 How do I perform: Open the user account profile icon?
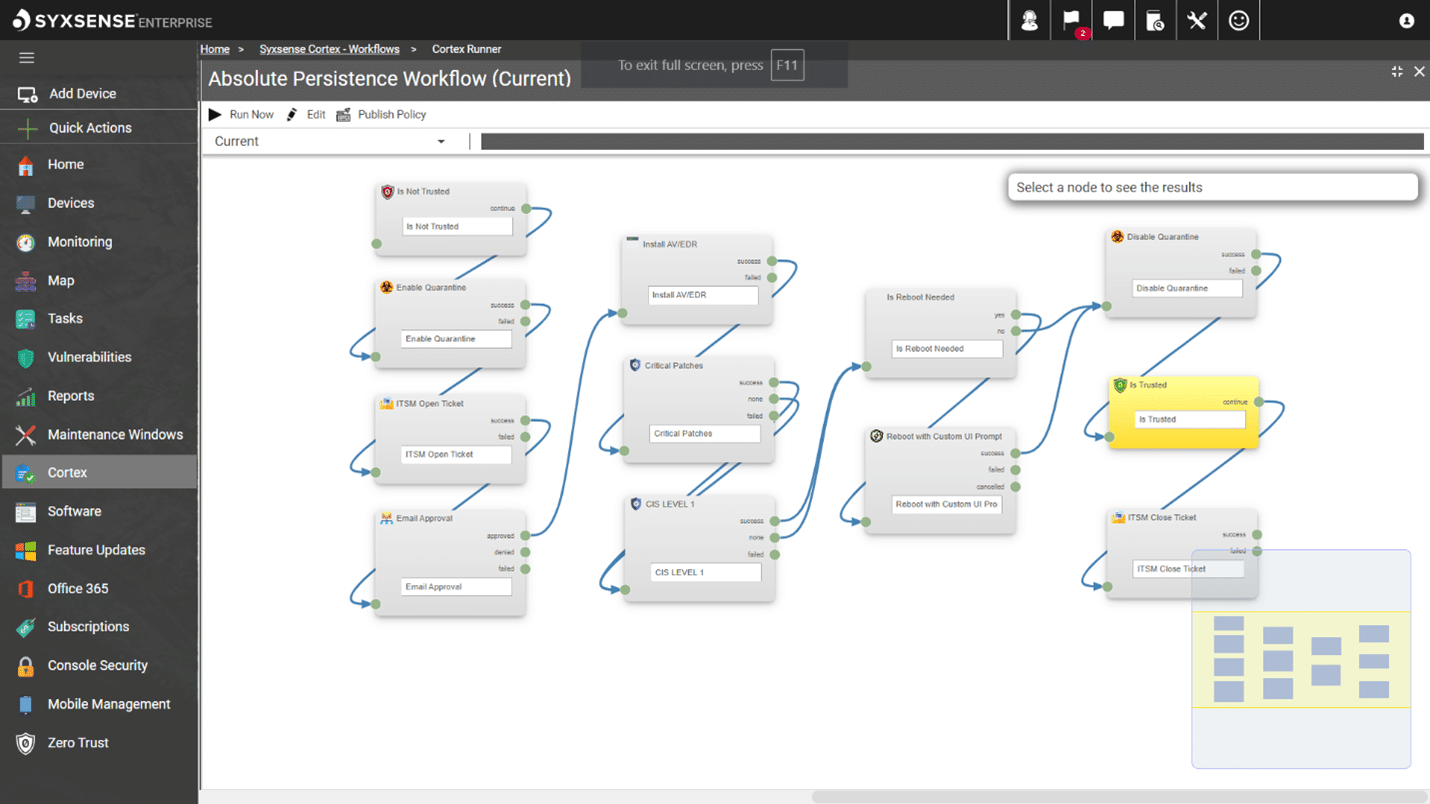click(1406, 21)
